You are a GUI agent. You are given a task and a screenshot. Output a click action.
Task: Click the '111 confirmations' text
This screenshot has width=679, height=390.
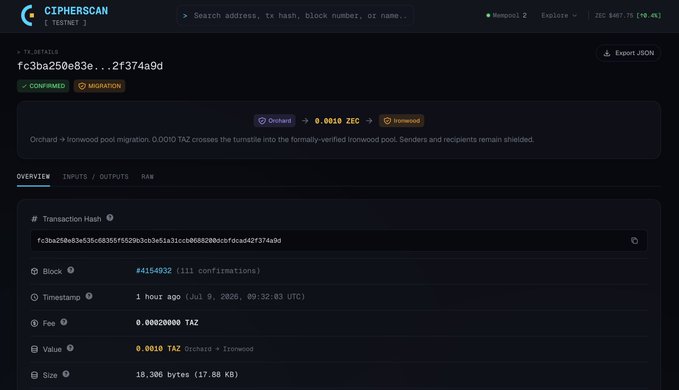pyautogui.click(x=218, y=271)
